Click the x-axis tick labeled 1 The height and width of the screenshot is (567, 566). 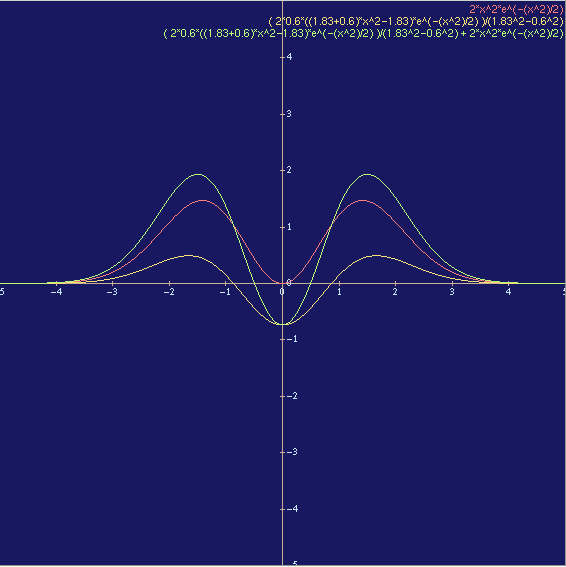(339, 292)
